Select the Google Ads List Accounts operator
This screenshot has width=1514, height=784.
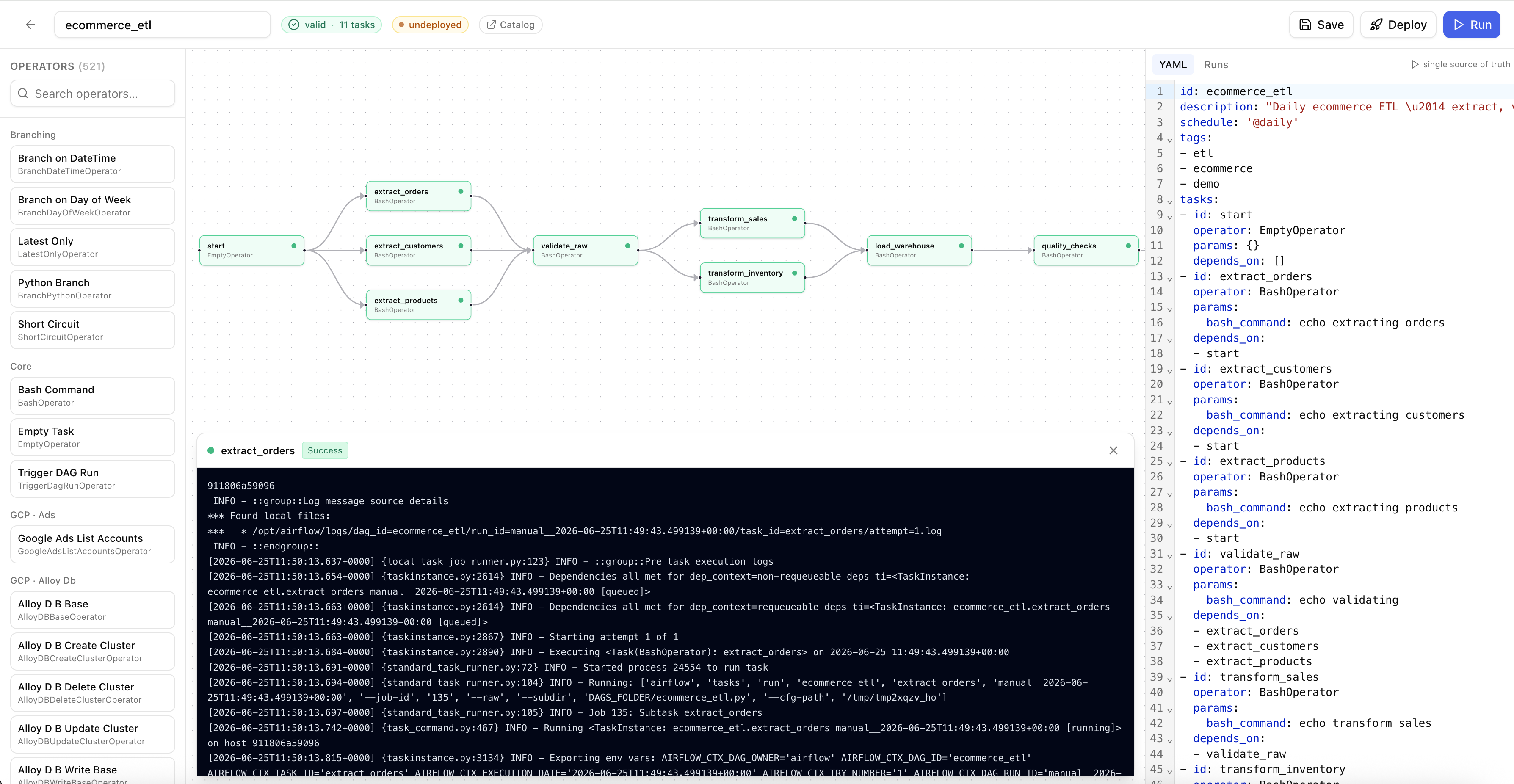[93, 544]
